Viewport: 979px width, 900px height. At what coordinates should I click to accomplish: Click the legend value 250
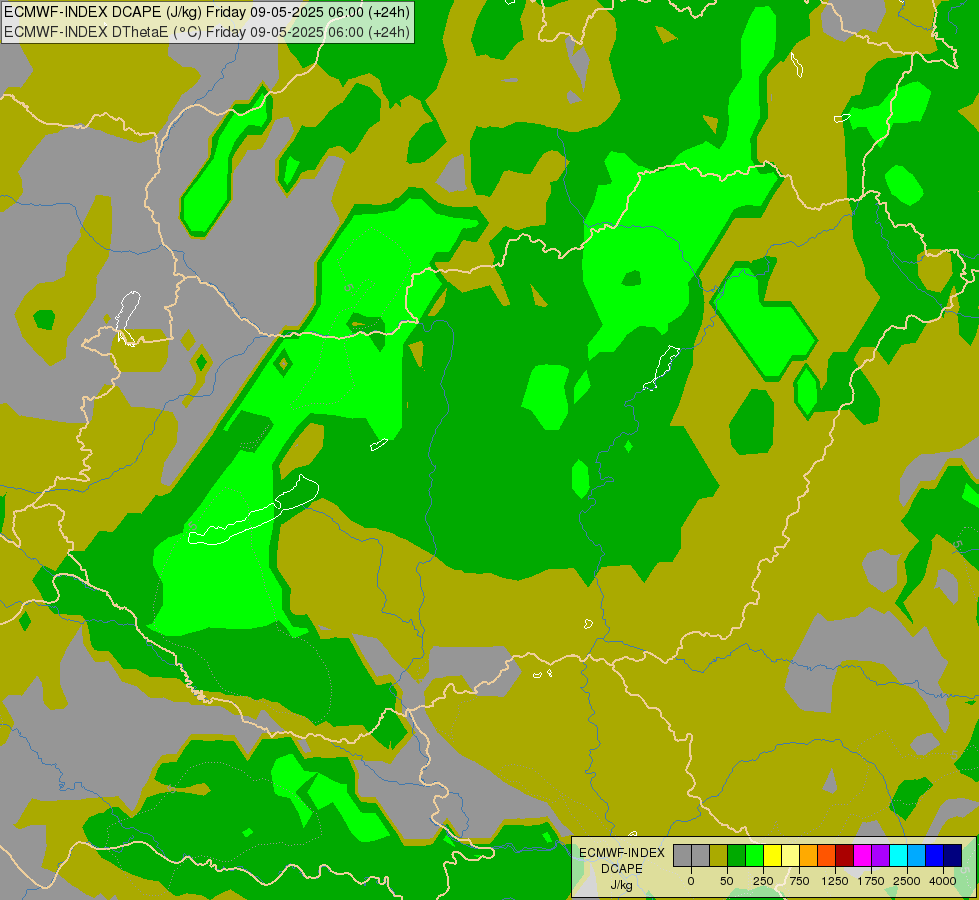(763, 881)
